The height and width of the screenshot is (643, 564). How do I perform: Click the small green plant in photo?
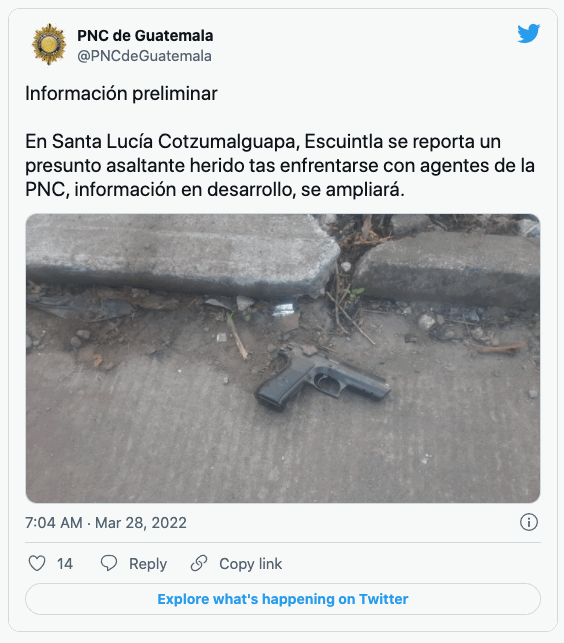[355, 292]
